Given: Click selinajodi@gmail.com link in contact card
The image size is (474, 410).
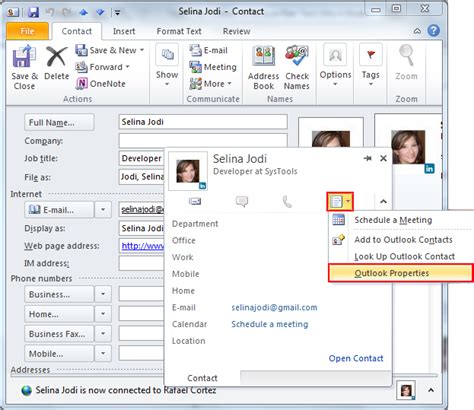Looking at the screenshot, I should [274, 307].
